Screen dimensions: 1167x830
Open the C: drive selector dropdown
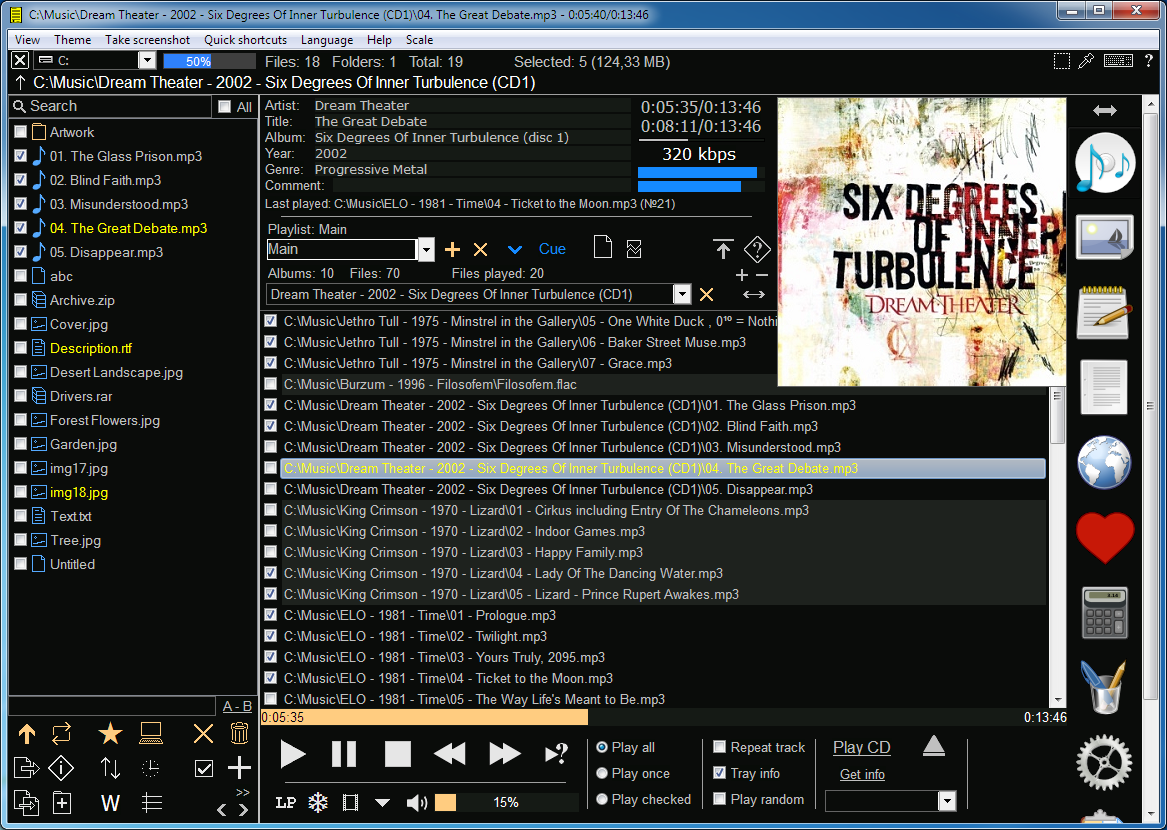pos(147,61)
